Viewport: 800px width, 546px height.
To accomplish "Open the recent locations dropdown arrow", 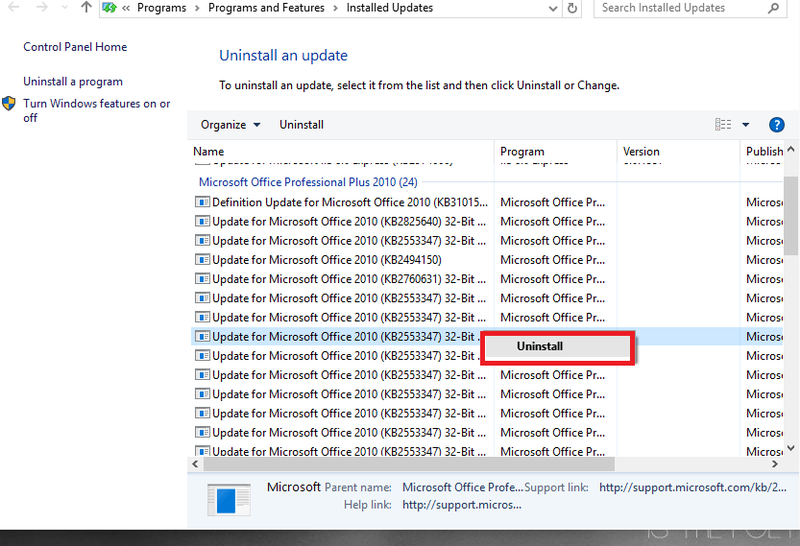I will 64,8.
